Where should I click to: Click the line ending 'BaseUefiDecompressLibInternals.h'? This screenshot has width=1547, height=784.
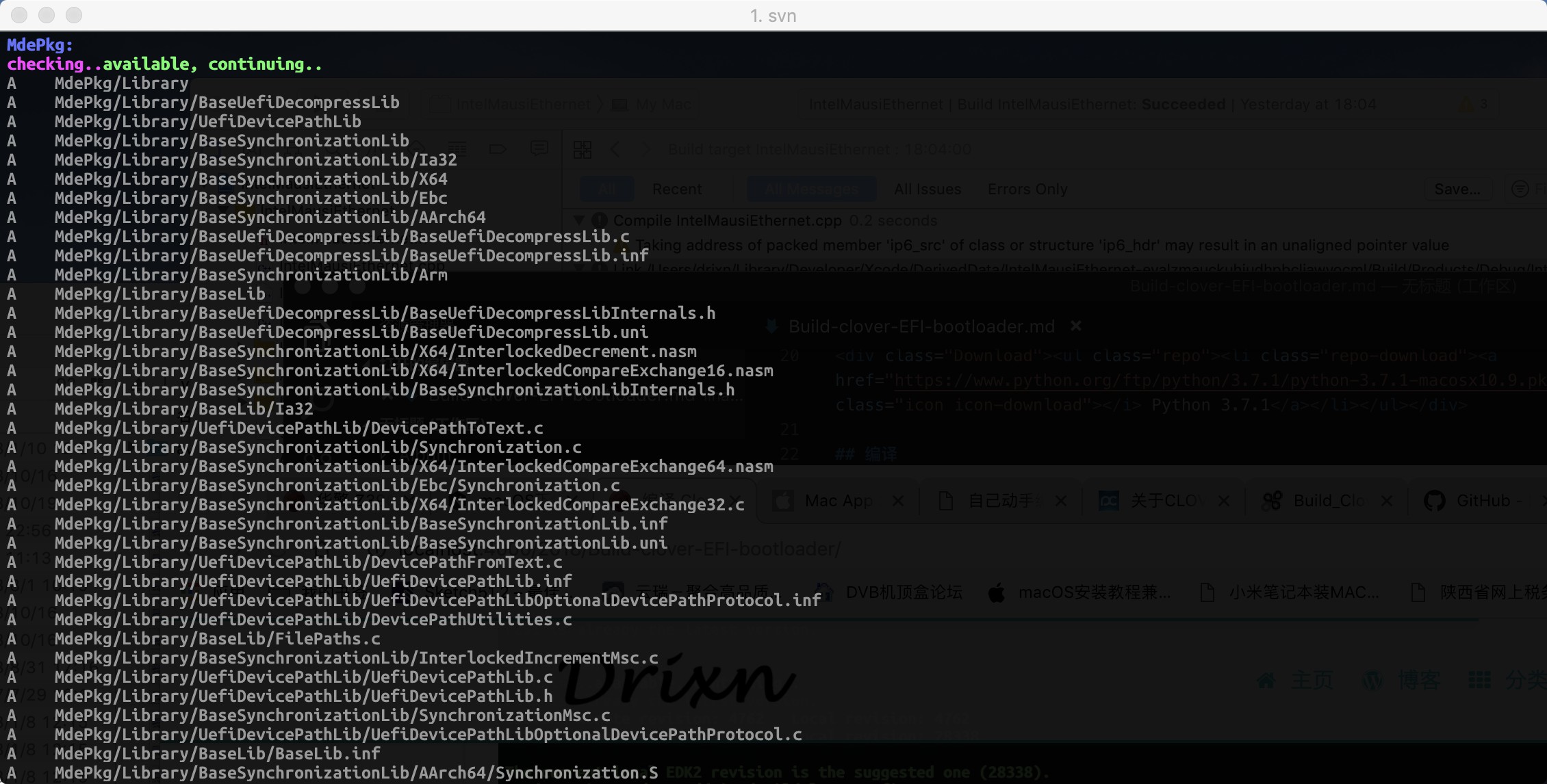point(385,313)
